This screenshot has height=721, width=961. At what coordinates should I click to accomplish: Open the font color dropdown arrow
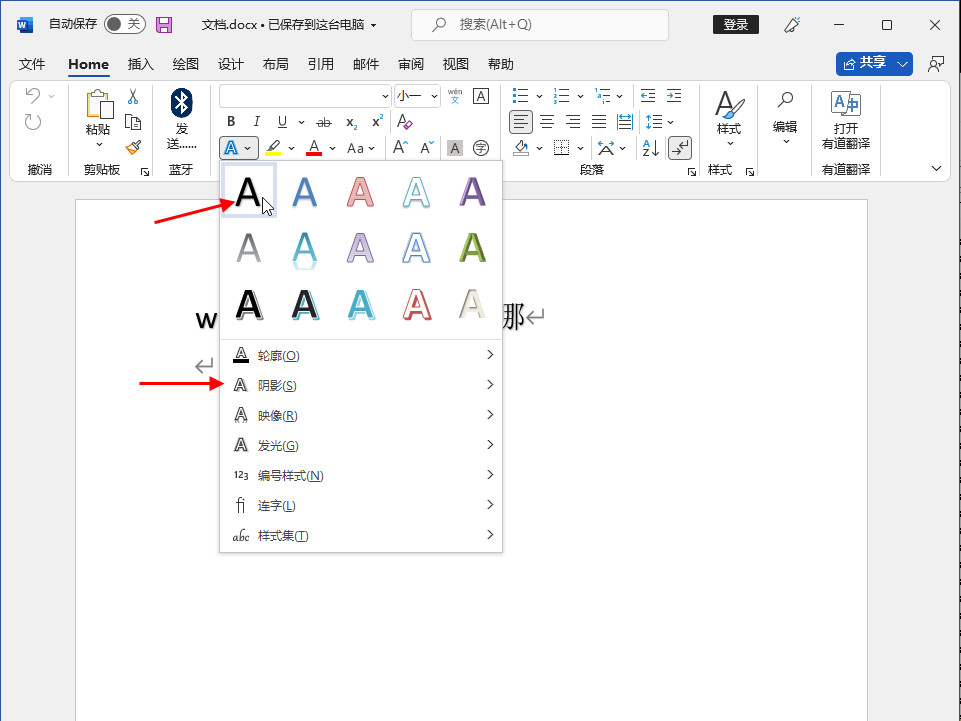coord(332,148)
